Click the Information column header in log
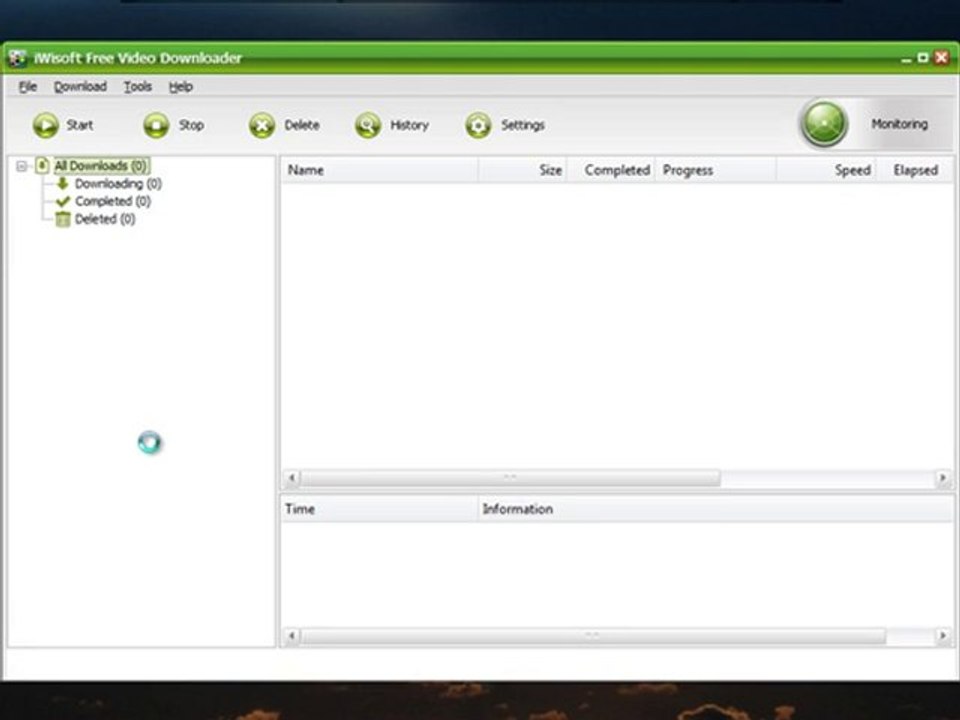Viewport: 960px width, 720px height. tap(716, 509)
